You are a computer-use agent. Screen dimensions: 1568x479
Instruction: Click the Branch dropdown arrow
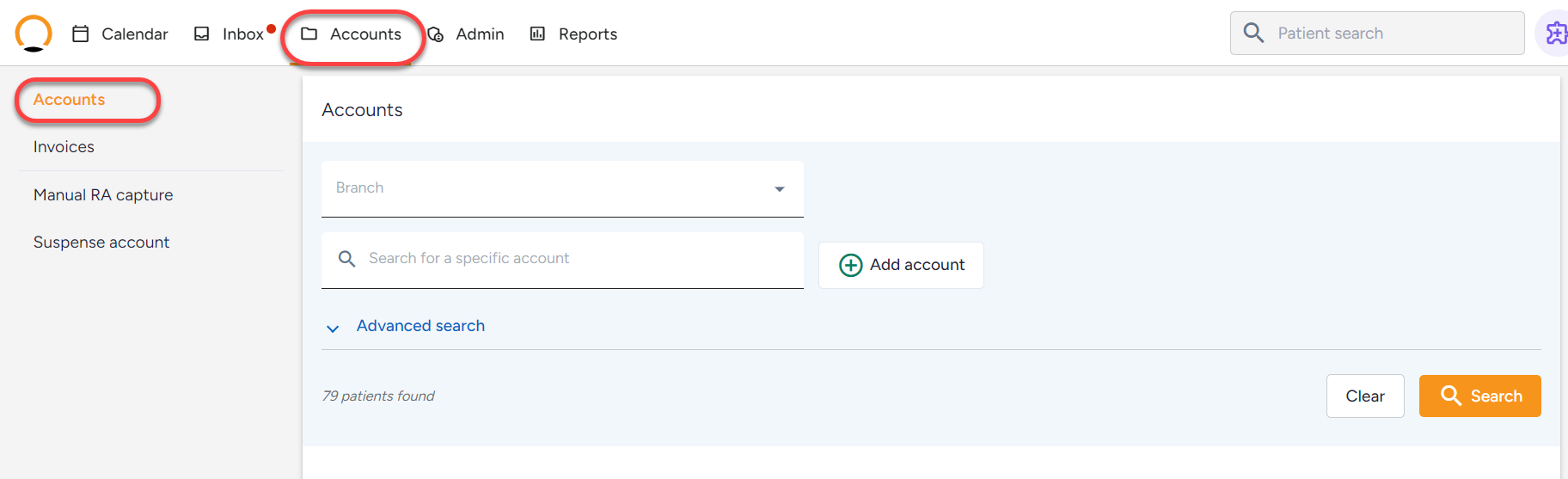780,189
